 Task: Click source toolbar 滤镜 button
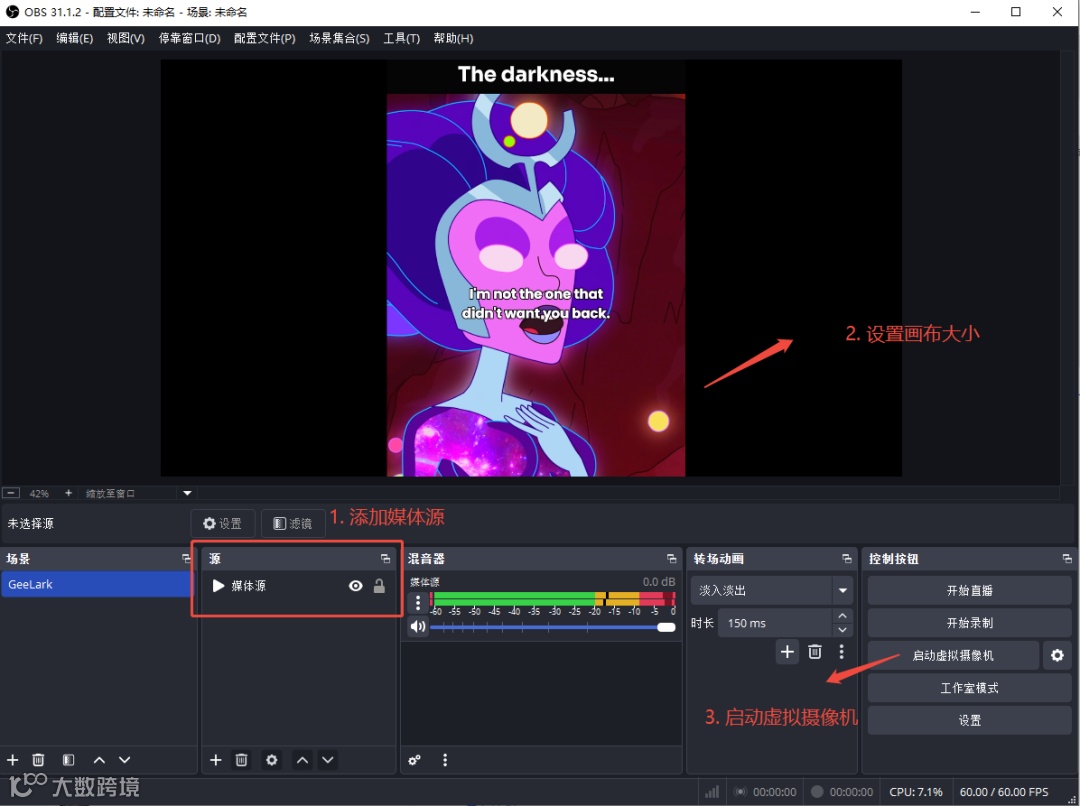click(x=293, y=524)
